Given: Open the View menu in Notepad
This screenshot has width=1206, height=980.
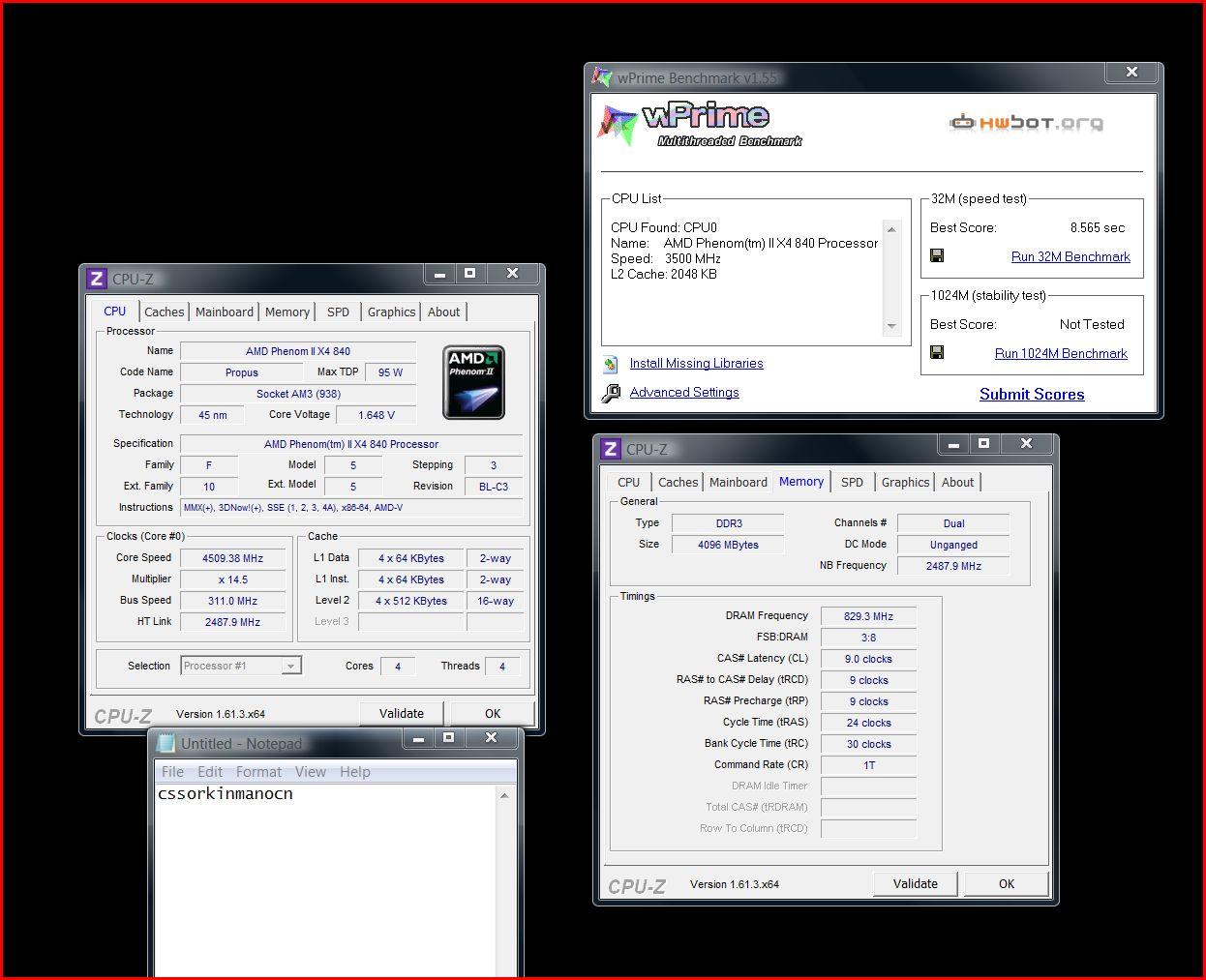Looking at the screenshot, I should point(311,772).
